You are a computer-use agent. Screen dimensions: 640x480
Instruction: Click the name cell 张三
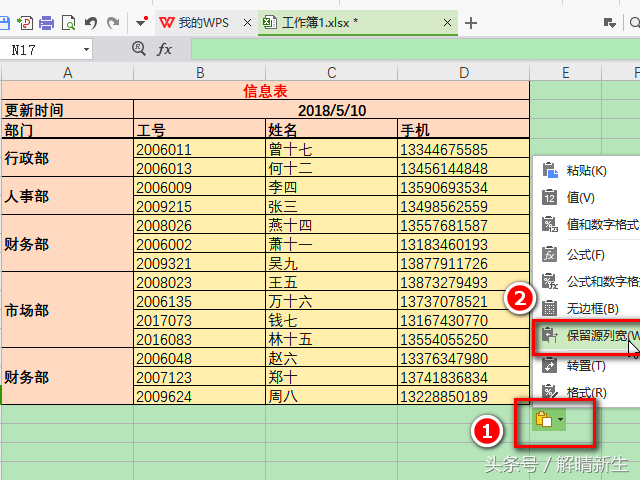331,206
